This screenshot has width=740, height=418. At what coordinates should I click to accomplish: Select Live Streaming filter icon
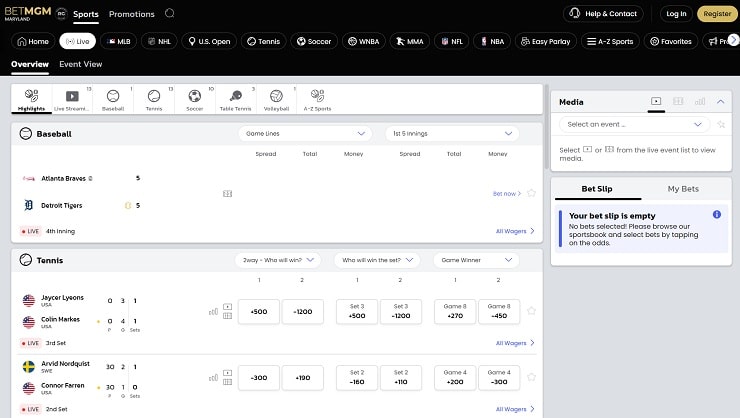coord(72,100)
